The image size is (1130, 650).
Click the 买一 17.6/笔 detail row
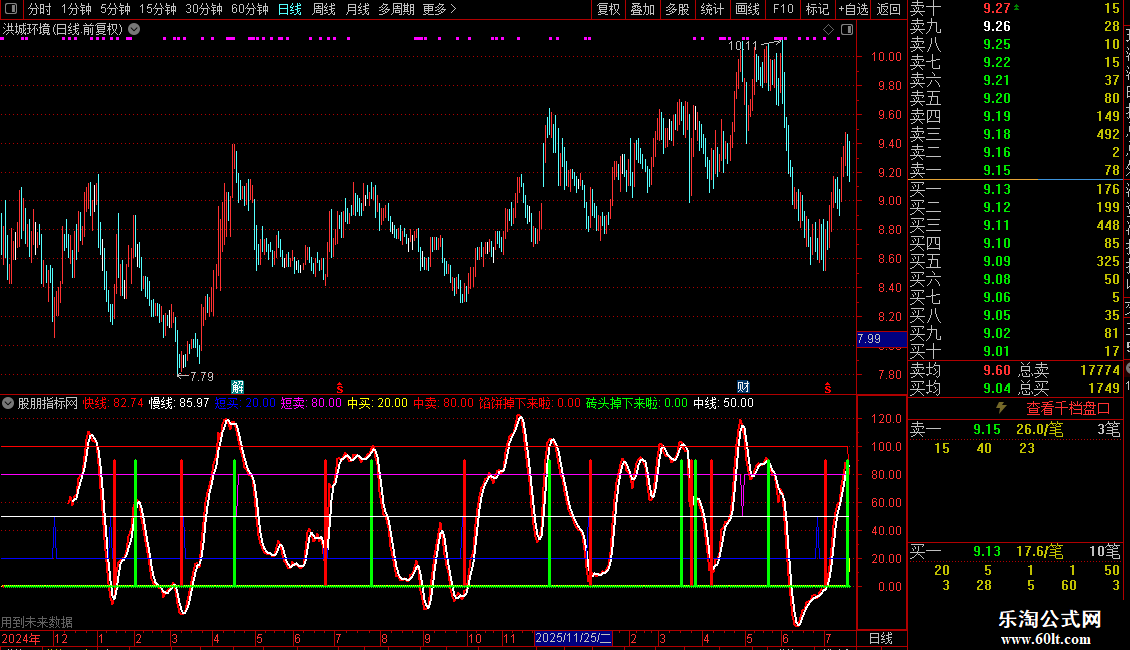pos(1015,552)
